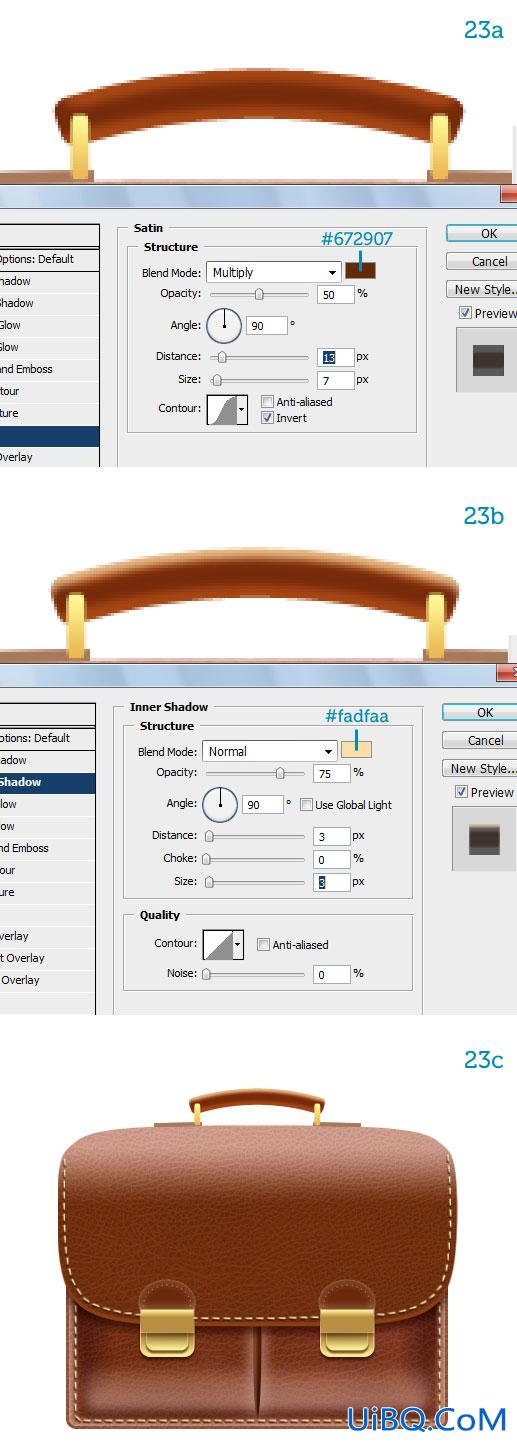Click the brown Satin color swatch

tap(360, 270)
